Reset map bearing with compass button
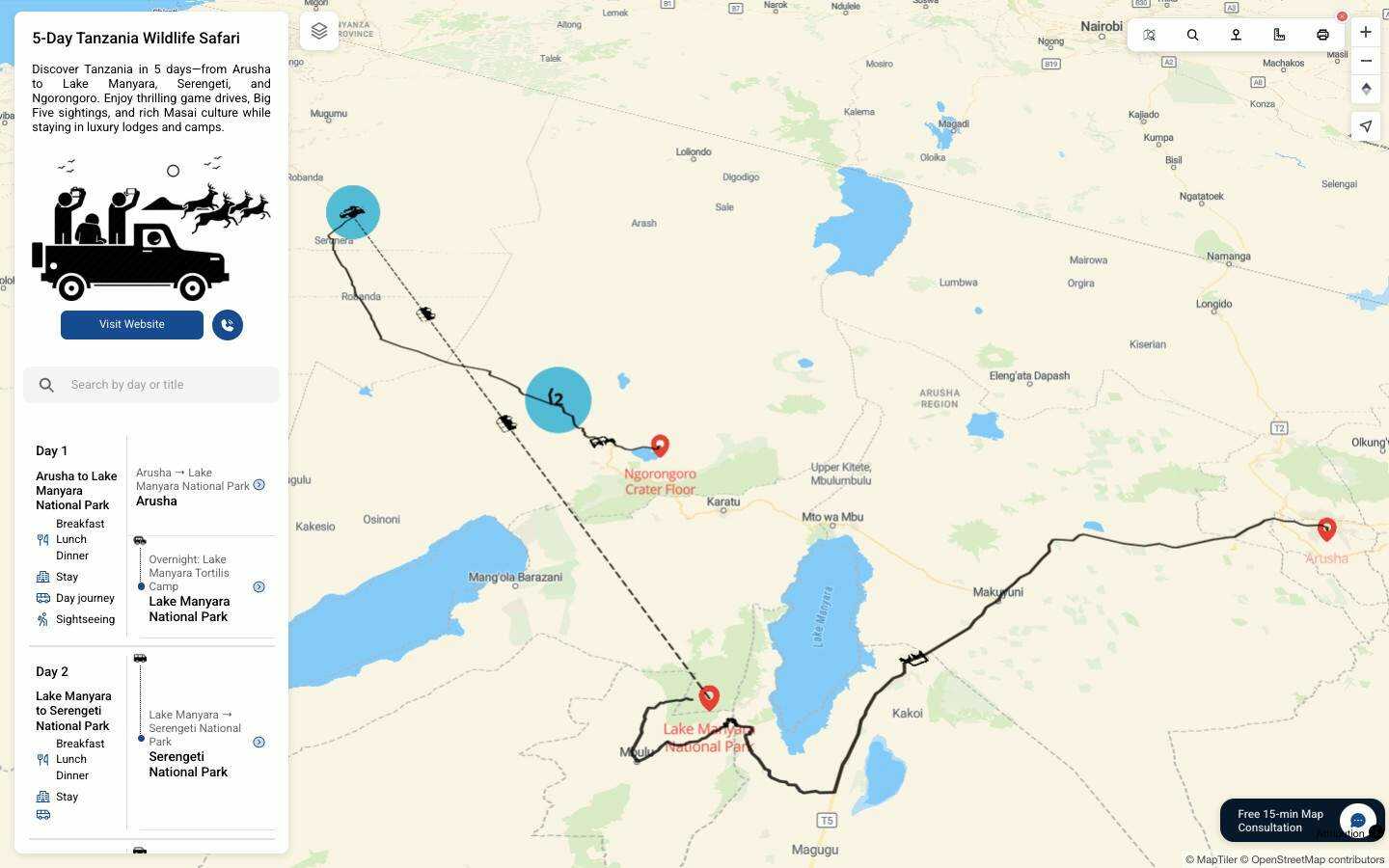 (1366, 89)
